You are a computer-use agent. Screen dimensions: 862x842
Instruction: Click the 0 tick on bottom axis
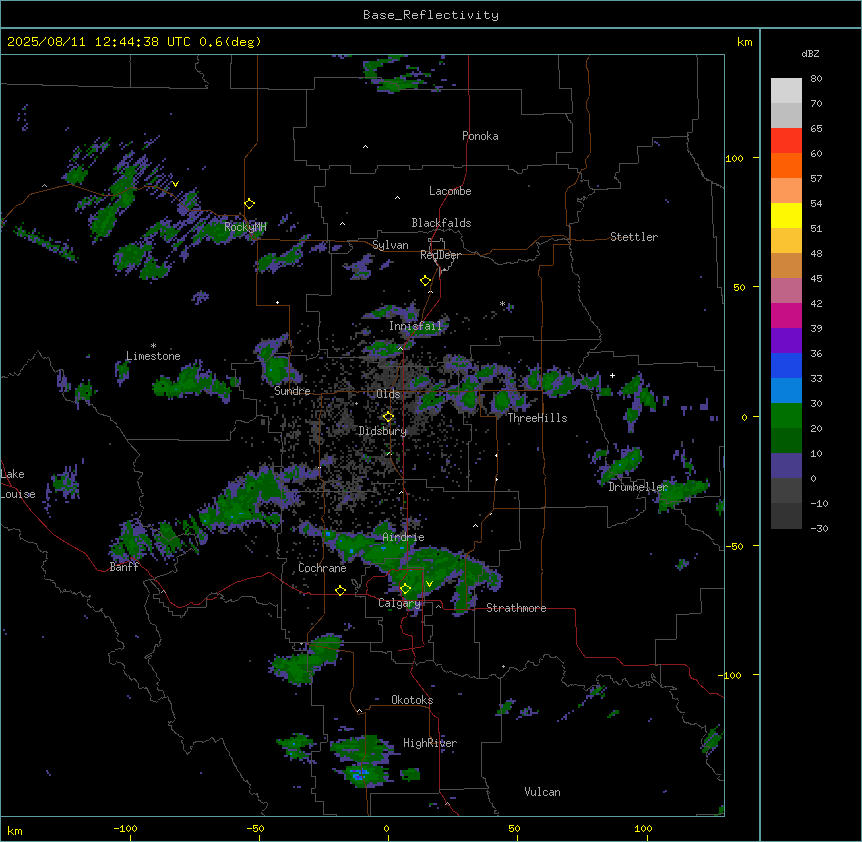tap(386, 828)
